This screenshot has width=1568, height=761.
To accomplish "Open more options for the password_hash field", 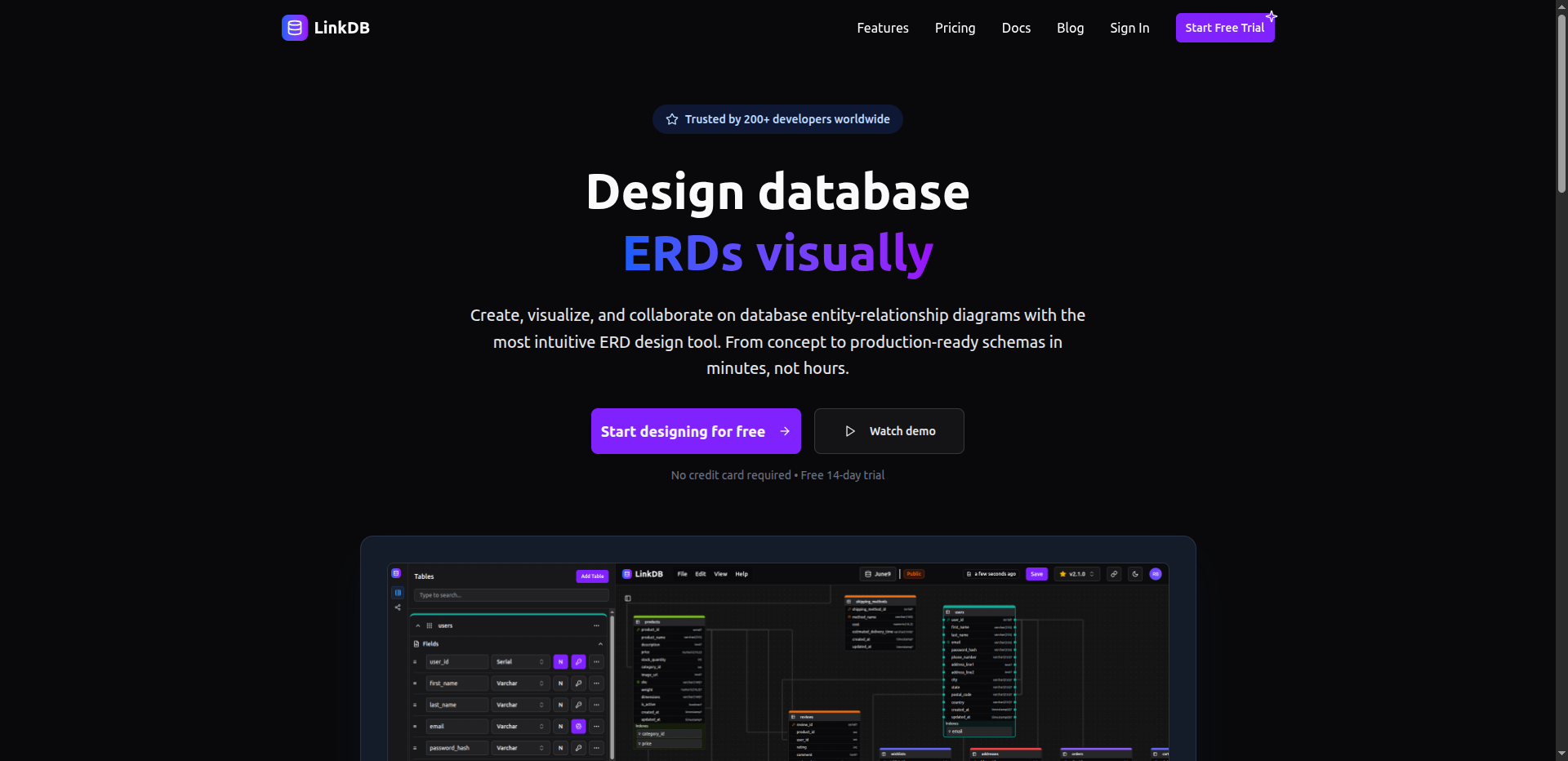I will 597,748.
